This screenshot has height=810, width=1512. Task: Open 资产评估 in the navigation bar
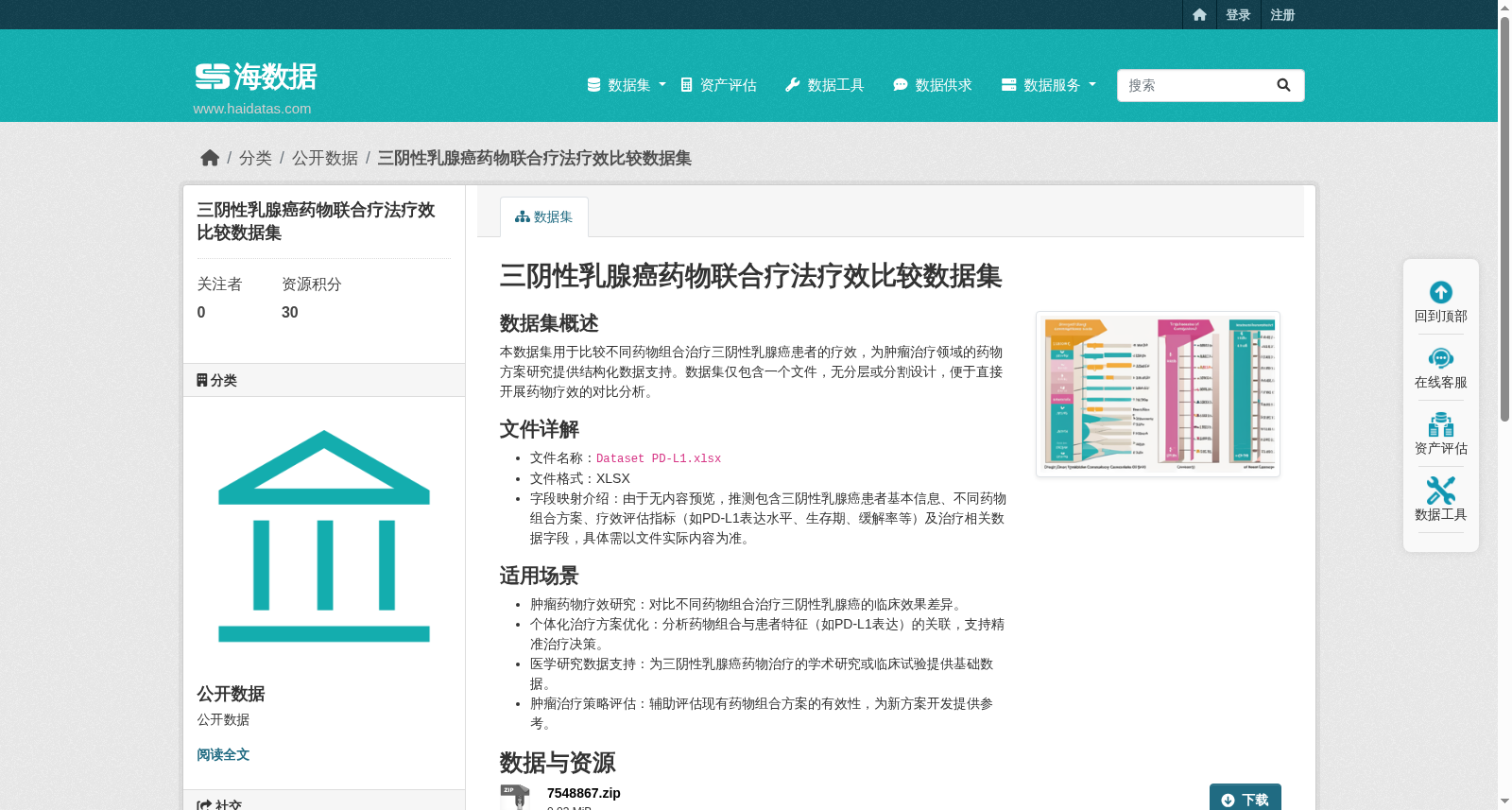point(718,85)
